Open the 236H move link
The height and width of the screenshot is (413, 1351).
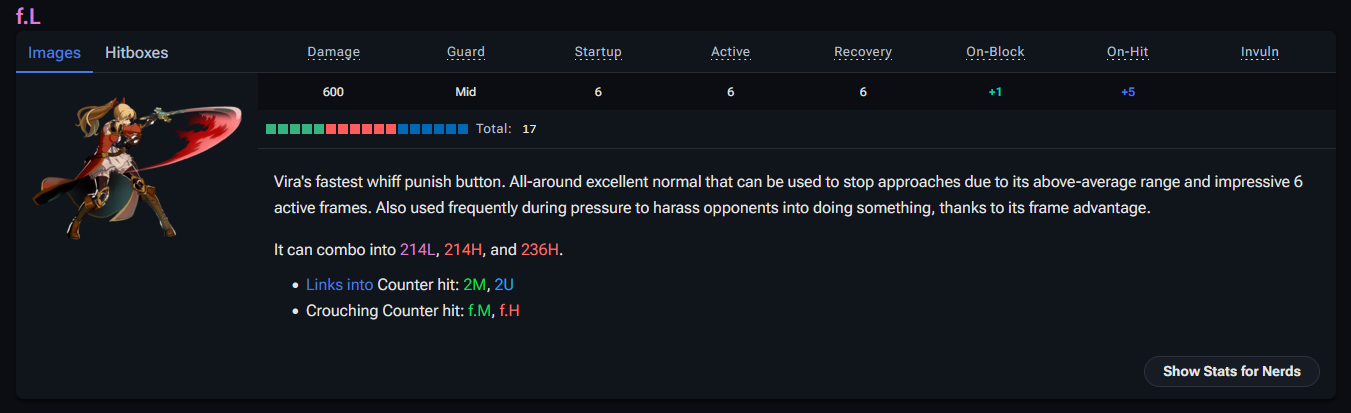point(539,249)
